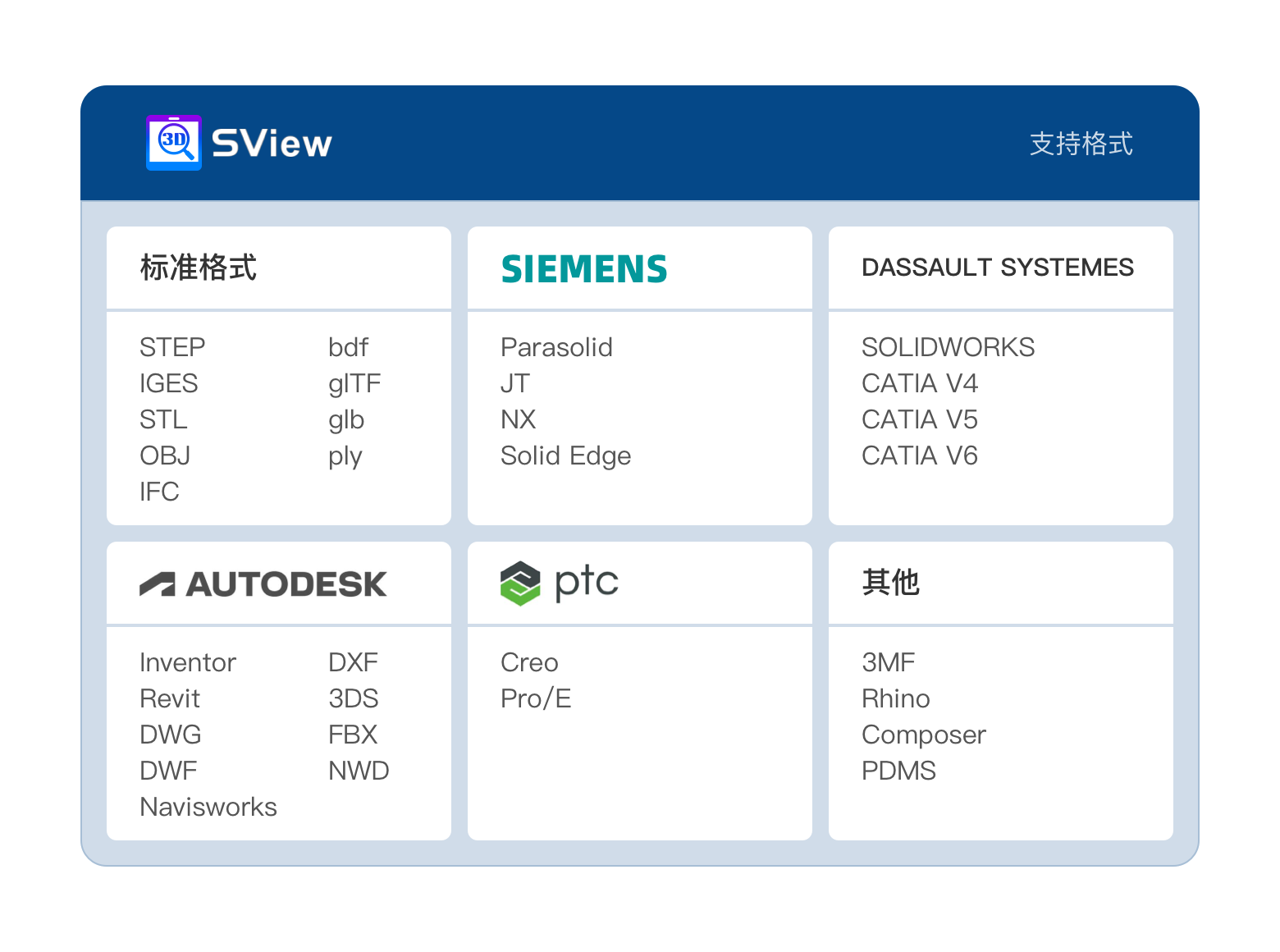1280x952 pixels.
Task: Click Pro/E under PTC
Action: tap(536, 698)
